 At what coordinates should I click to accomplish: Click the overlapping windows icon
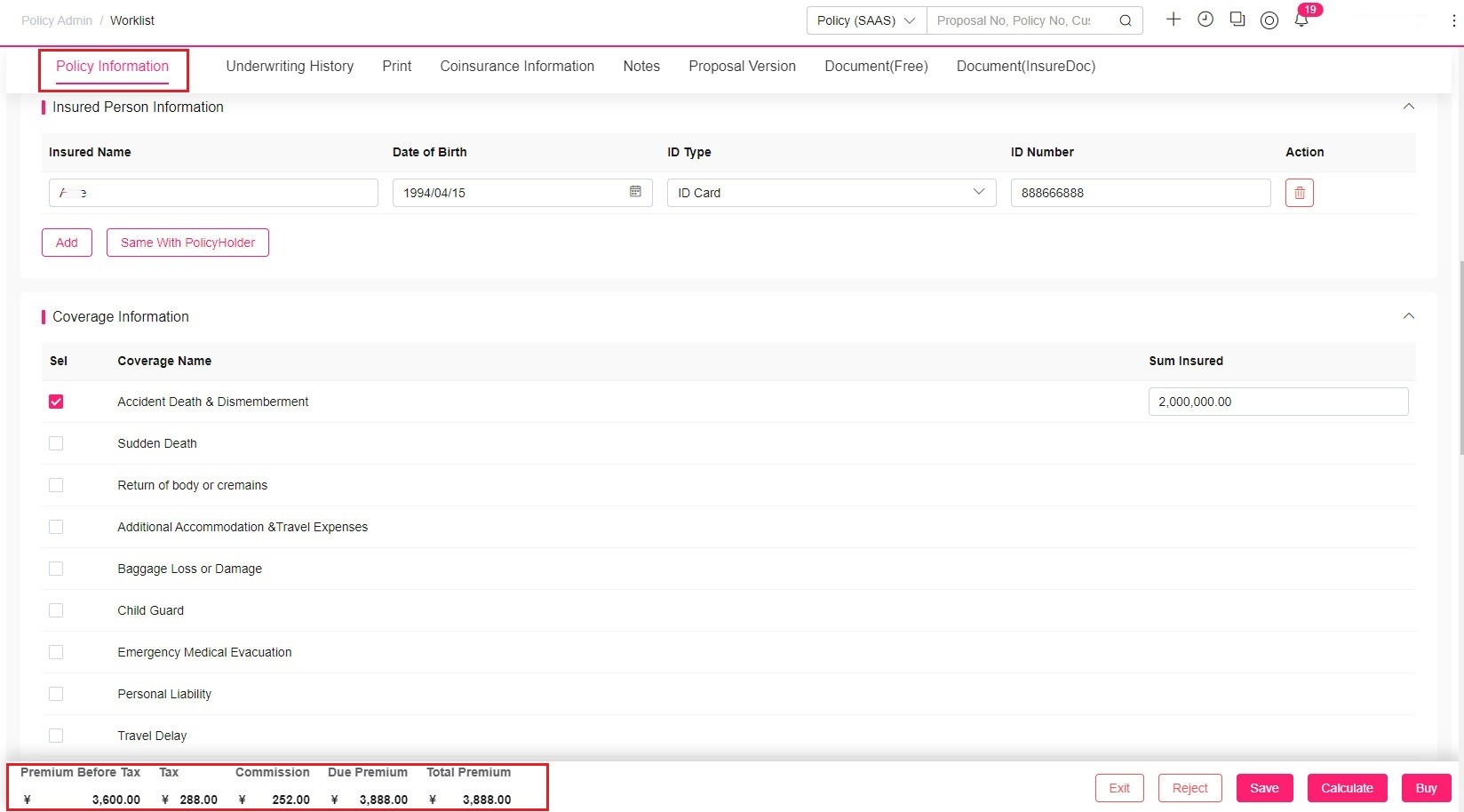1237,20
